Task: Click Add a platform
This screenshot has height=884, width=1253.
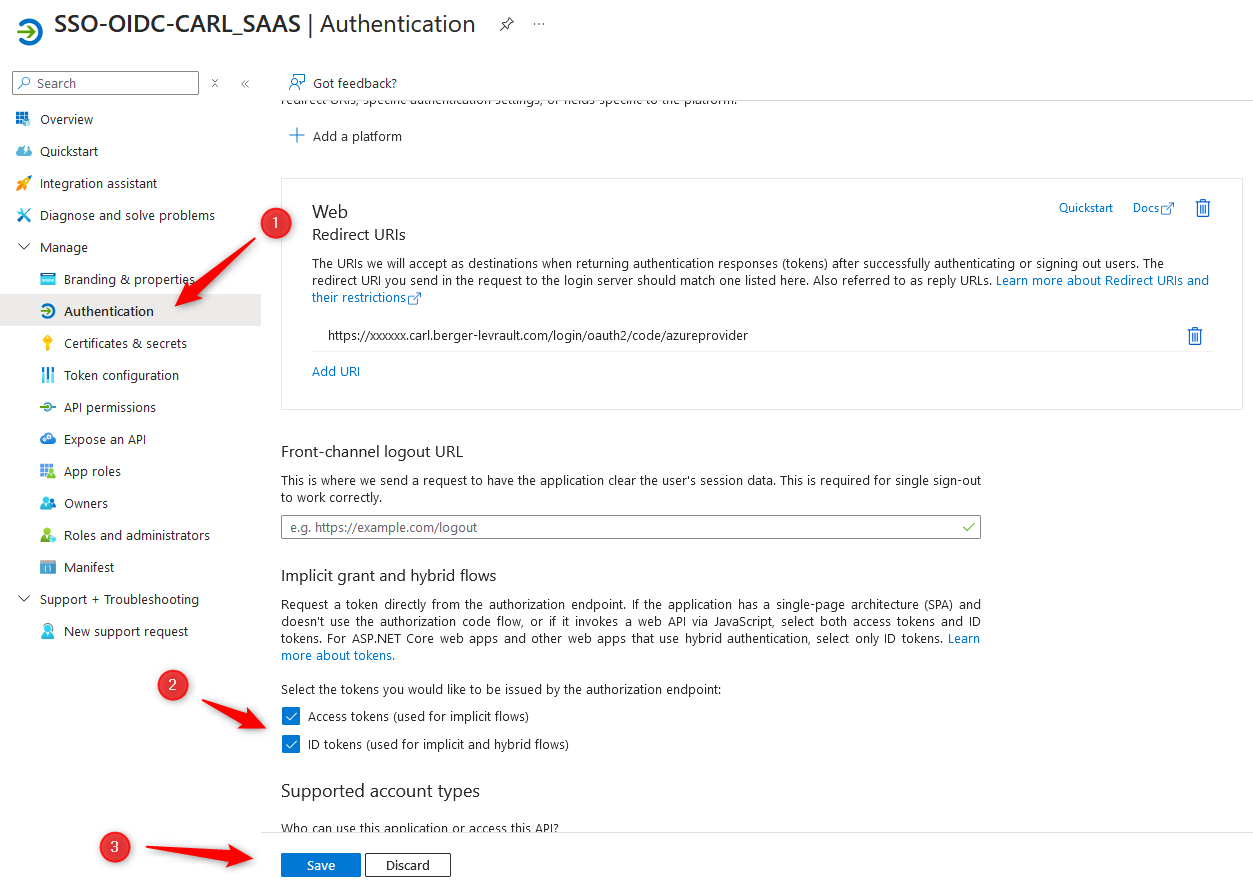Action: coord(357,136)
